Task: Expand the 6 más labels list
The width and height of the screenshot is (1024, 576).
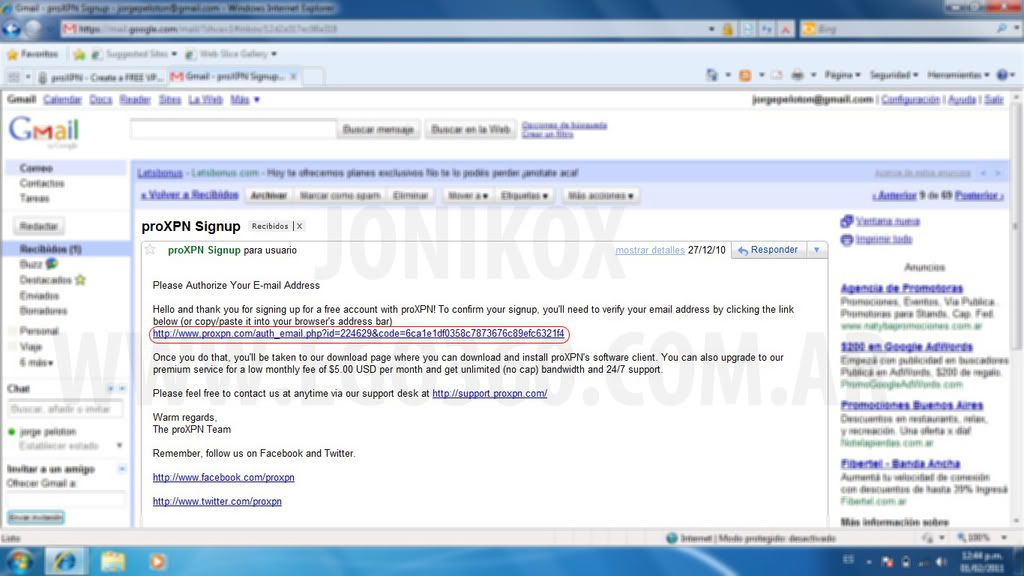Action: [x=37, y=362]
